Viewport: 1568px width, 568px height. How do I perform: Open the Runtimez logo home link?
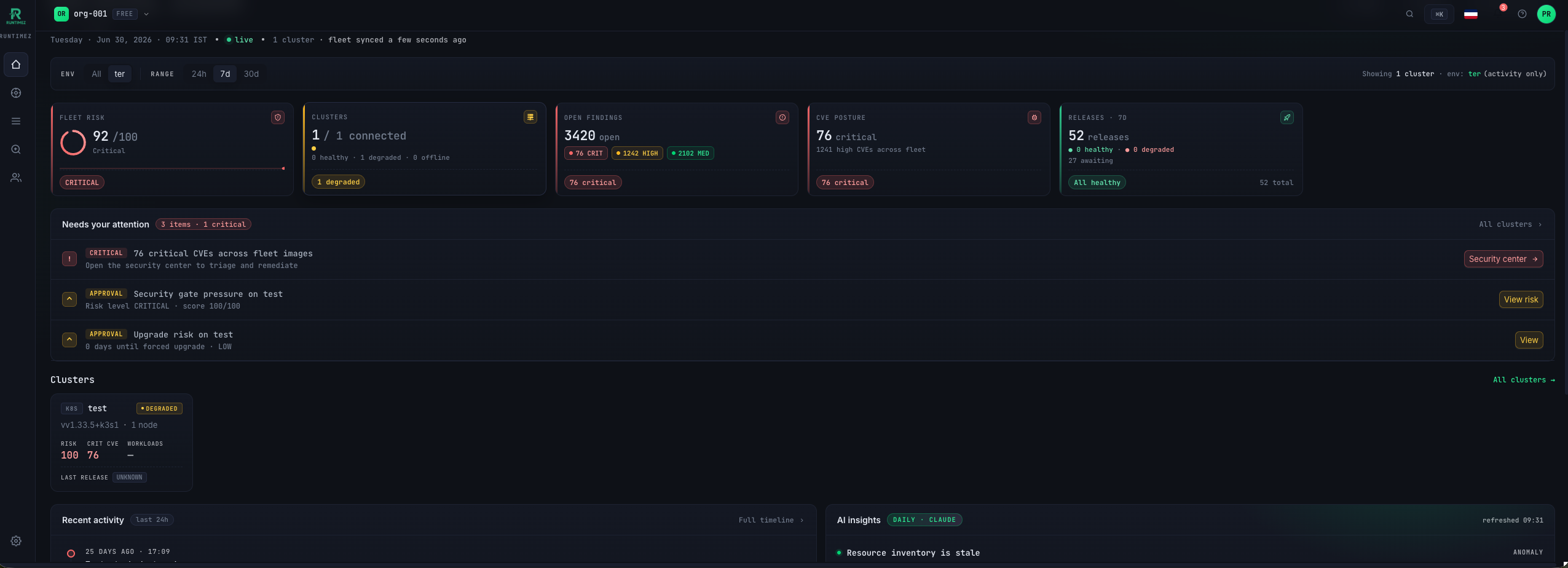tap(16, 16)
